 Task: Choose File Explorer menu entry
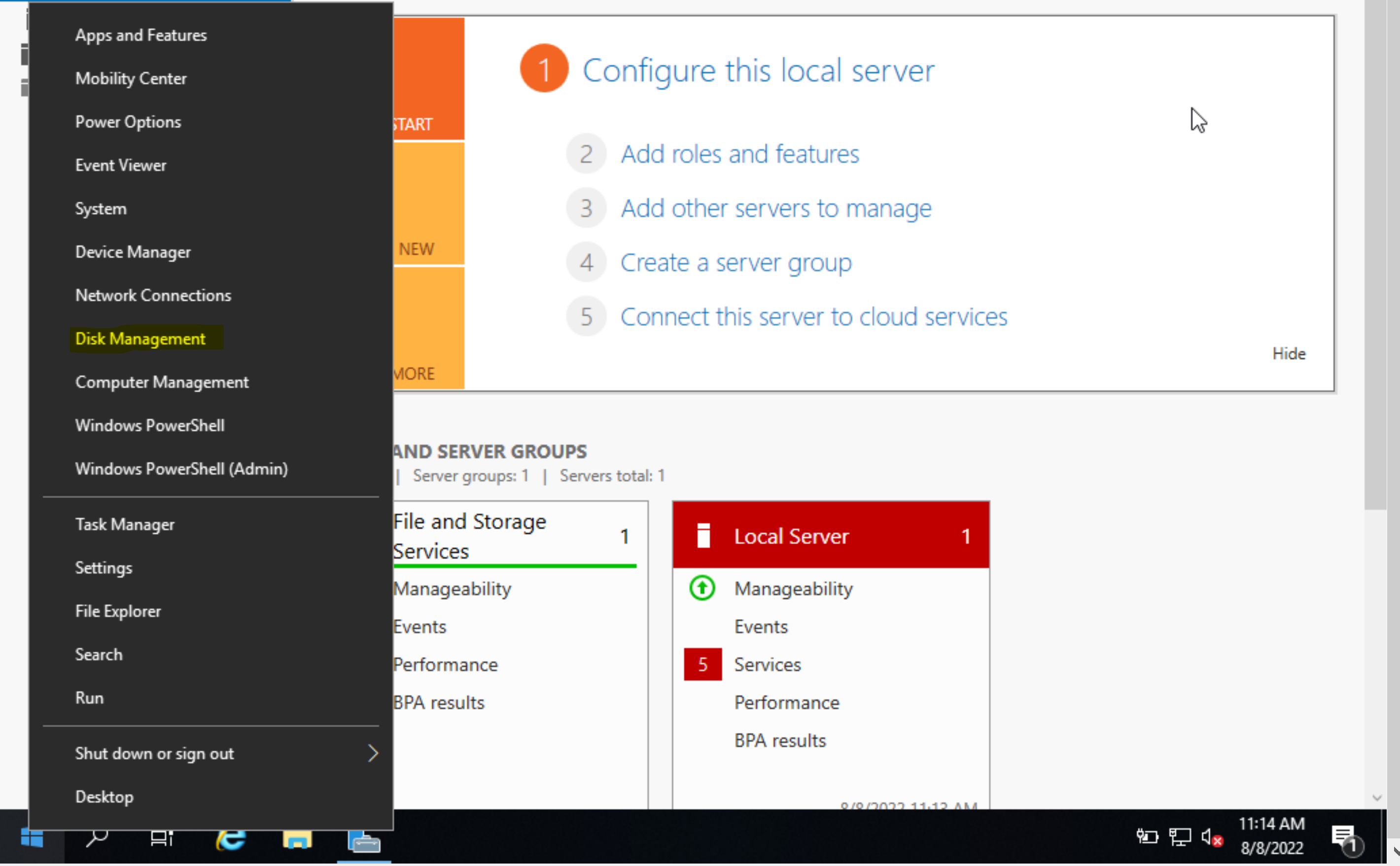(118, 611)
